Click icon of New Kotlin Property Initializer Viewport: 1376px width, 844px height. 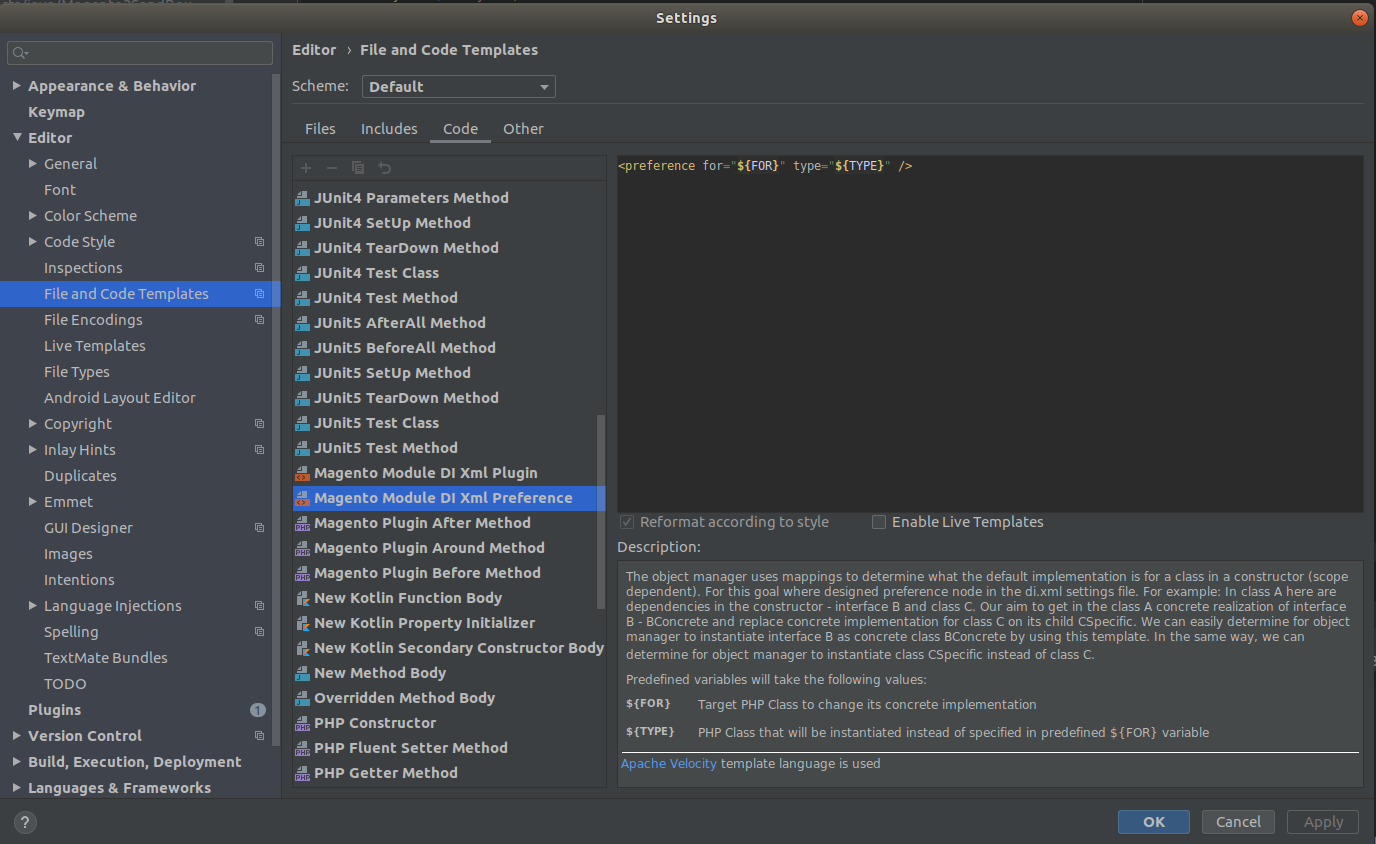[302, 623]
